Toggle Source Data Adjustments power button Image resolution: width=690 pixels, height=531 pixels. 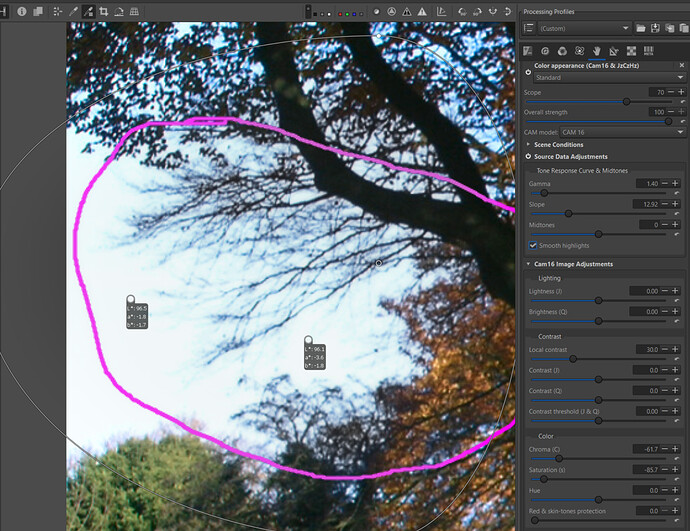tap(528, 156)
